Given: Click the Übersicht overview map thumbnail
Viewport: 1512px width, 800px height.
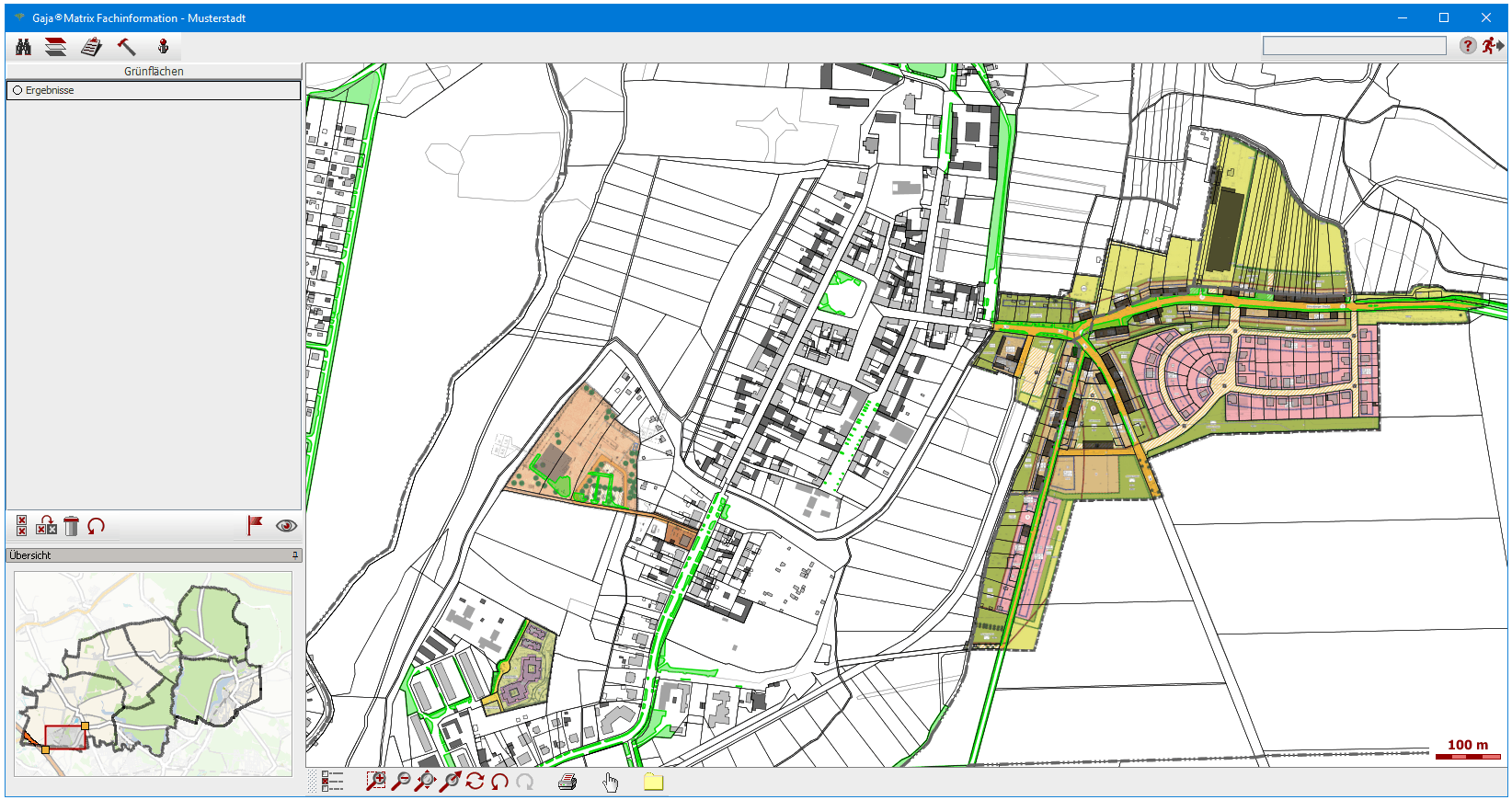Looking at the screenshot, I should [x=153, y=673].
